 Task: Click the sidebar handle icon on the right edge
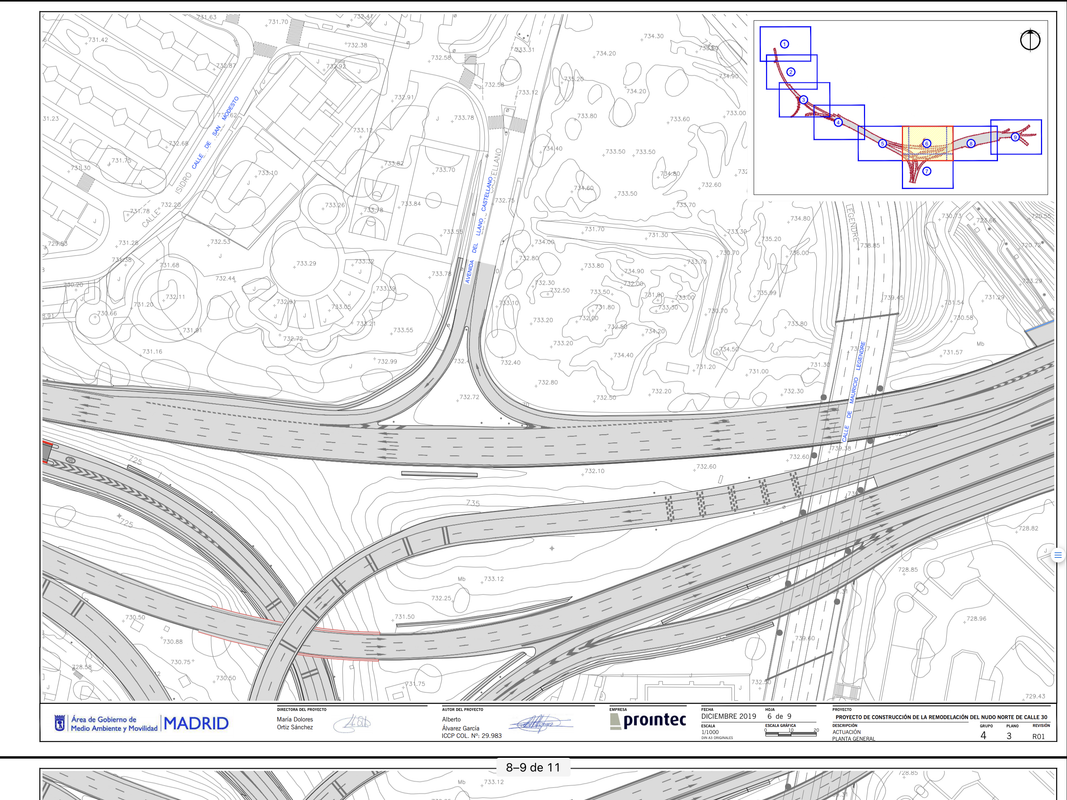(x=1058, y=555)
